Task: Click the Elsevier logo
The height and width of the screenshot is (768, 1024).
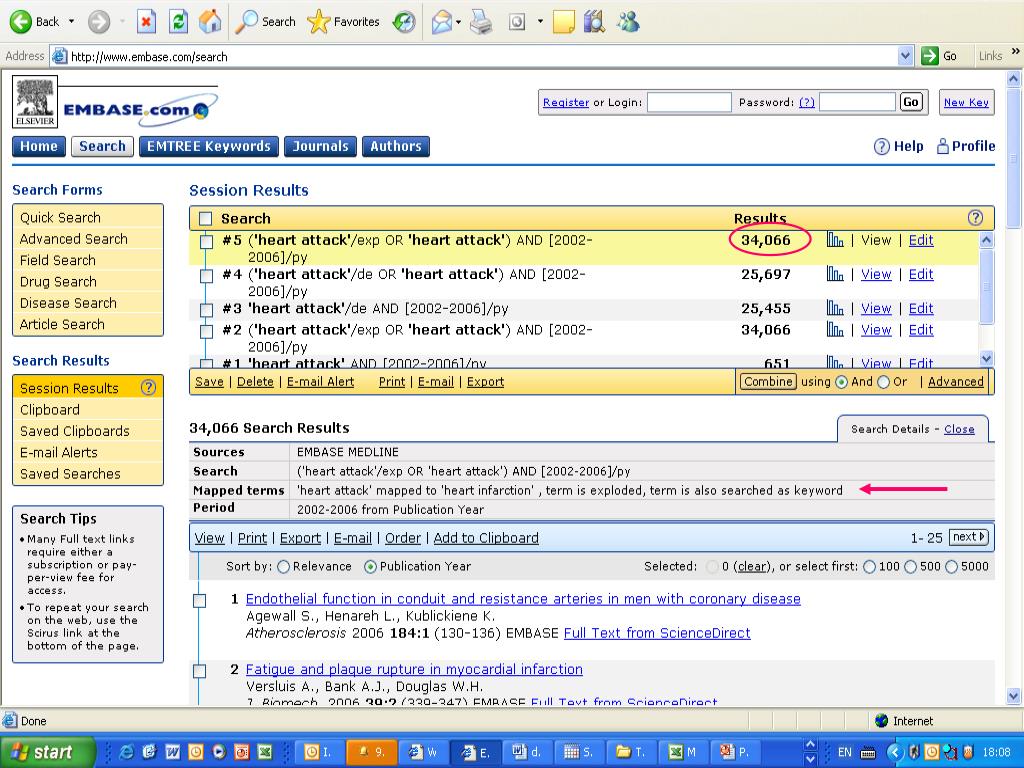Action: tap(35, 101)
